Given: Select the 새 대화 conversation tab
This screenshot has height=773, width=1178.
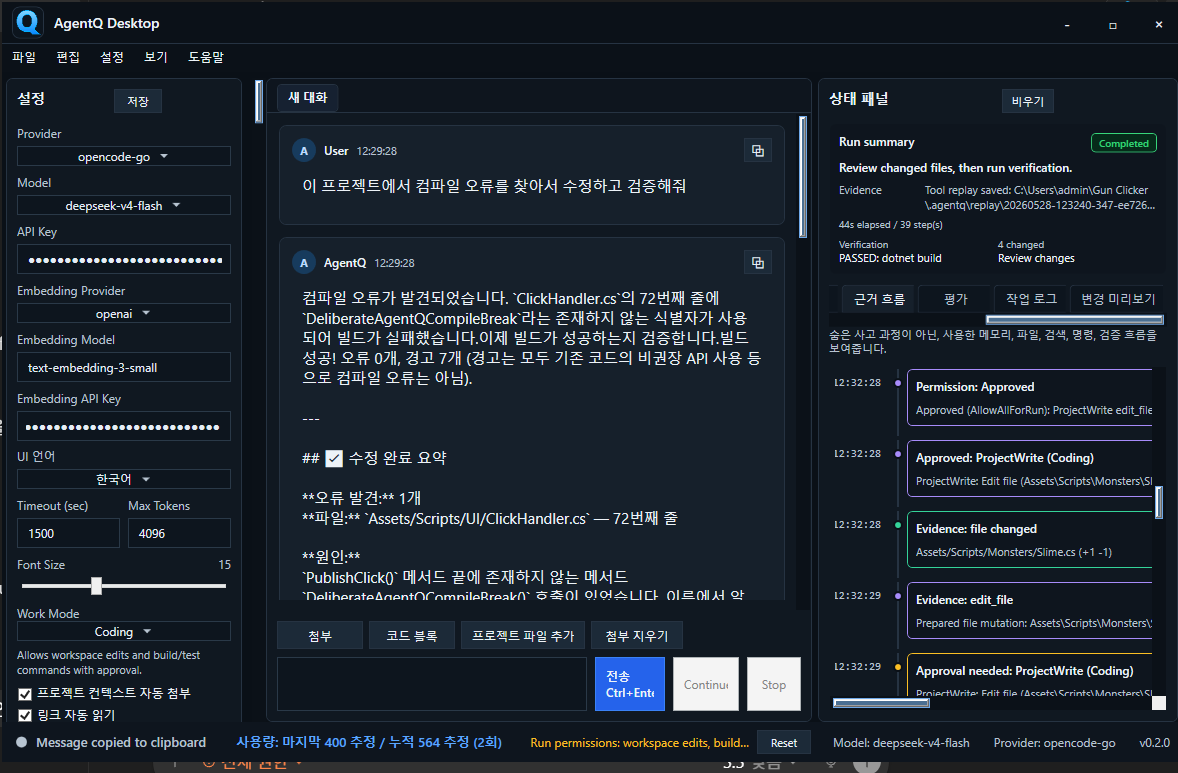Looking at the screenshot, I should coord(308,98).
